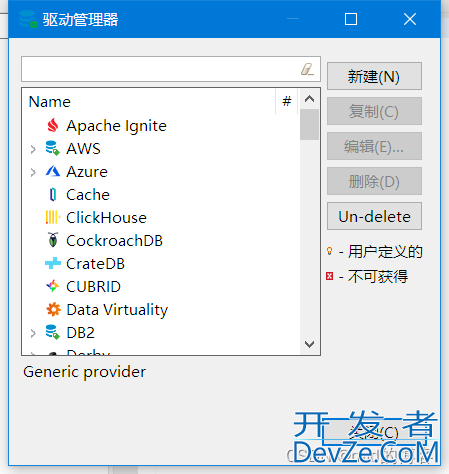The width and height of the screenshot is (449, 474).
Task: Click the 不可获得 legend text
Action: coord(378,276)
